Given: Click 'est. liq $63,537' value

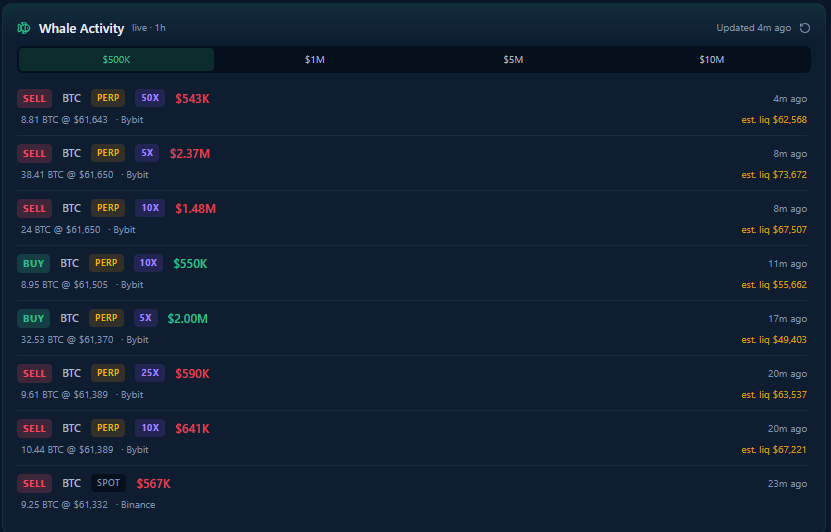Looking at the screenshot, I should [774, 395].
